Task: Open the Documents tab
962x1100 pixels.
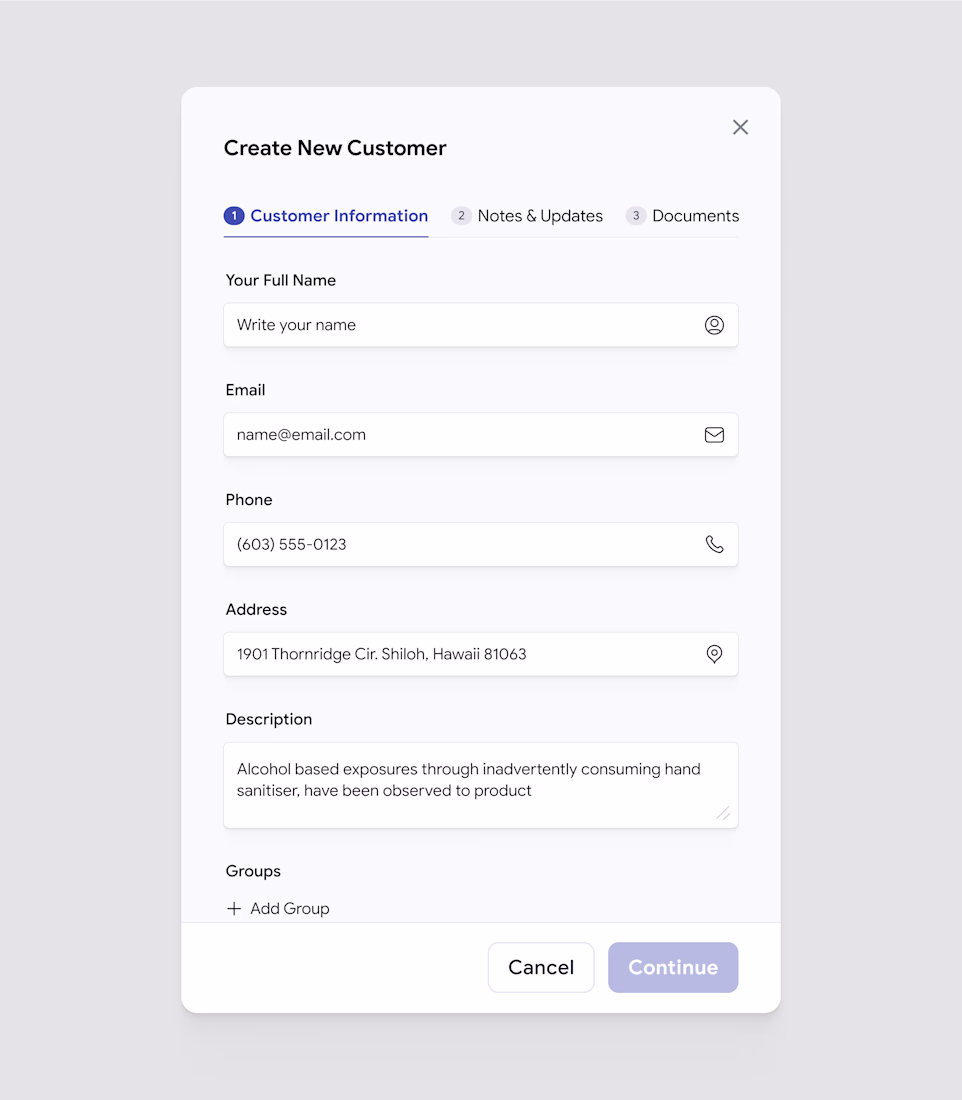Action: 695,216
